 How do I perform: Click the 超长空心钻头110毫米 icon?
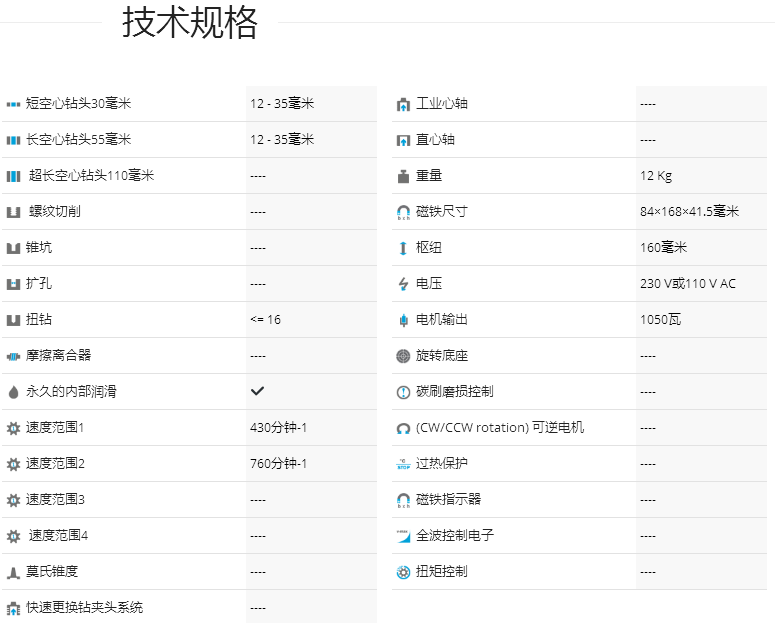[x=13, y=176]
